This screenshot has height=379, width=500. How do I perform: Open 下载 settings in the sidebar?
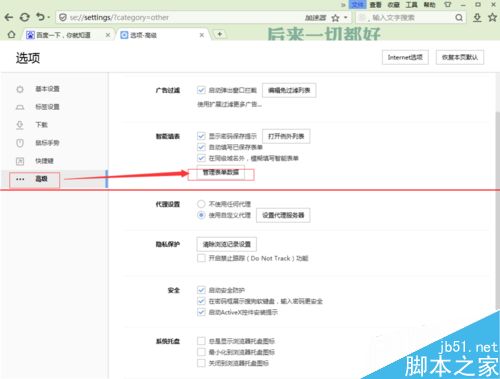(42, 125)
